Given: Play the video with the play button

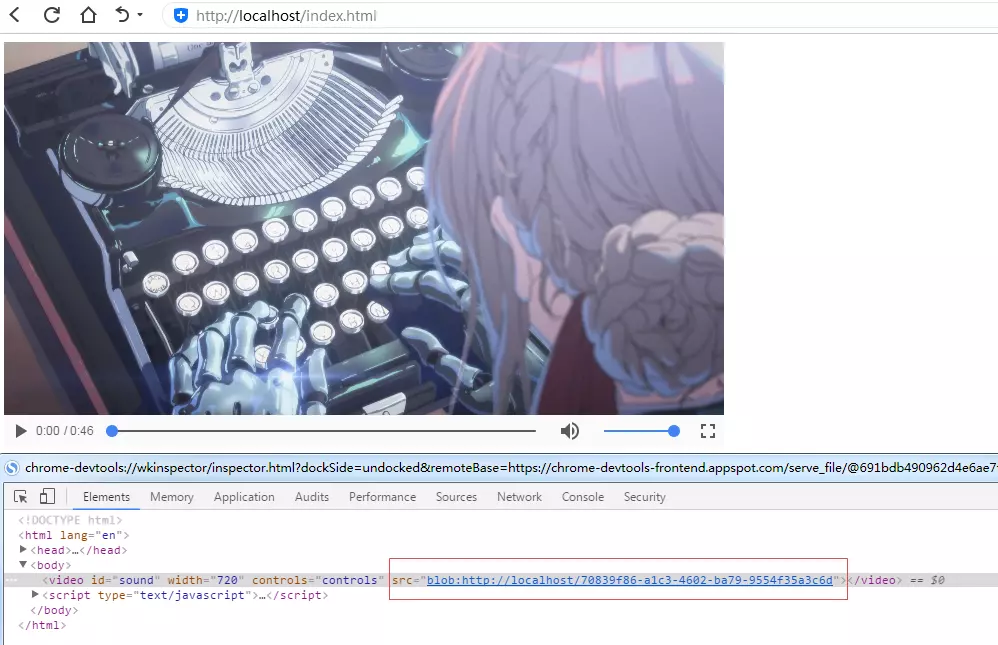Looking at the screenshot, I should tap(20, 430).
